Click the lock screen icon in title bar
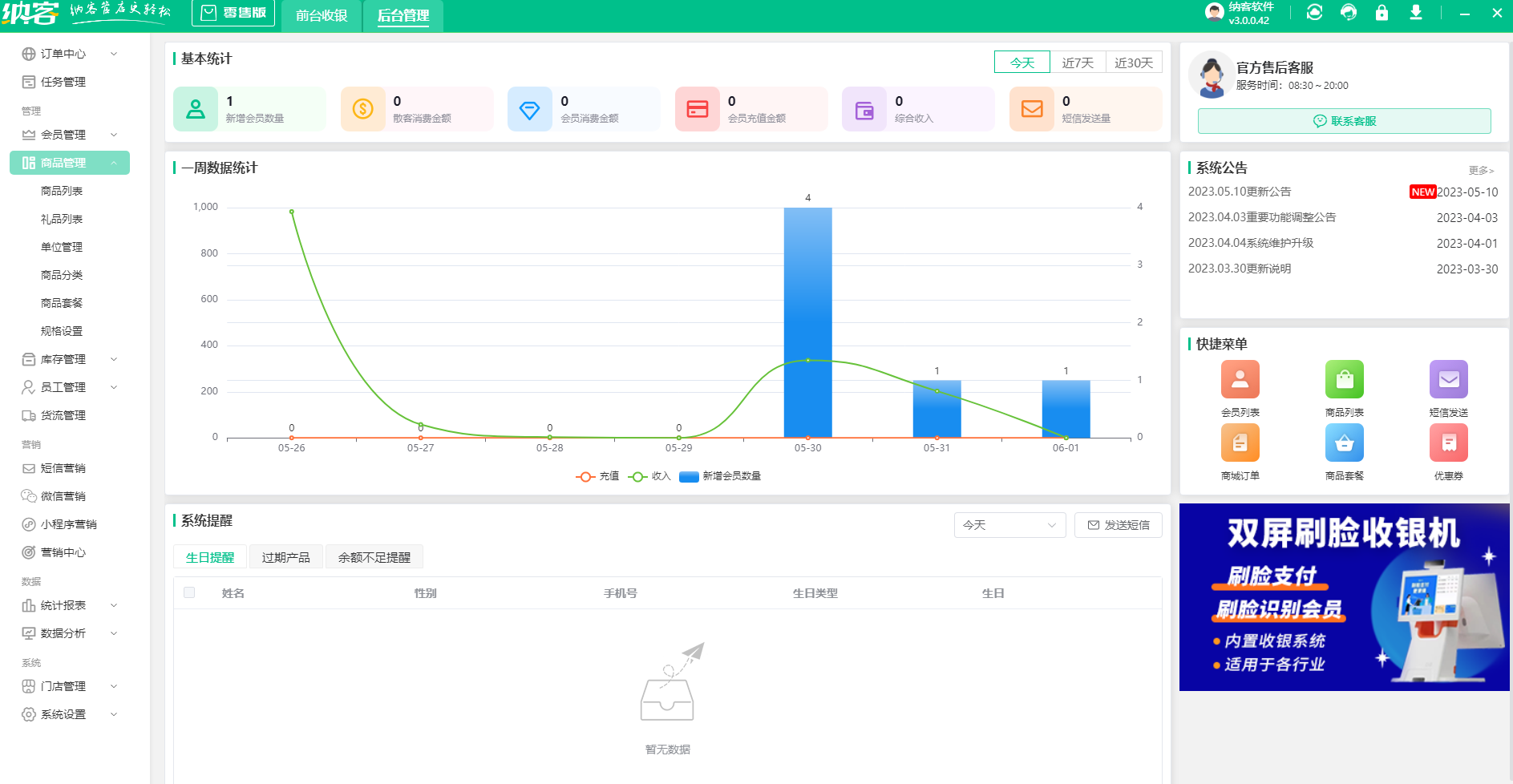This screenshot has width=1513, height=784. point(1382,13)
